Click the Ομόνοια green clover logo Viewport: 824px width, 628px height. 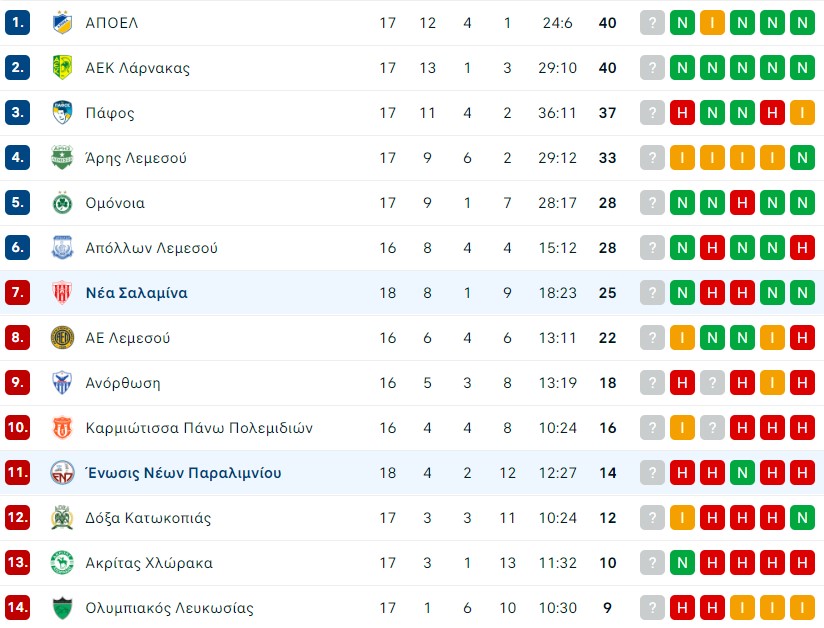62,203
